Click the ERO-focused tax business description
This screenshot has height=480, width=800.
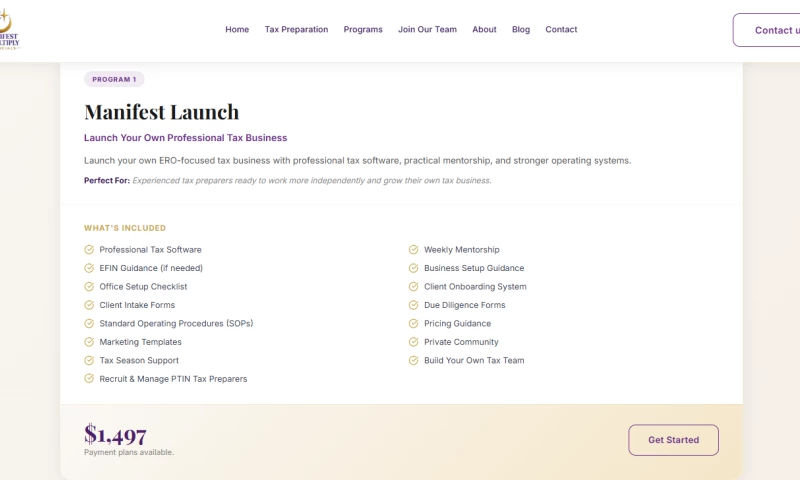[x=358, y=161]
